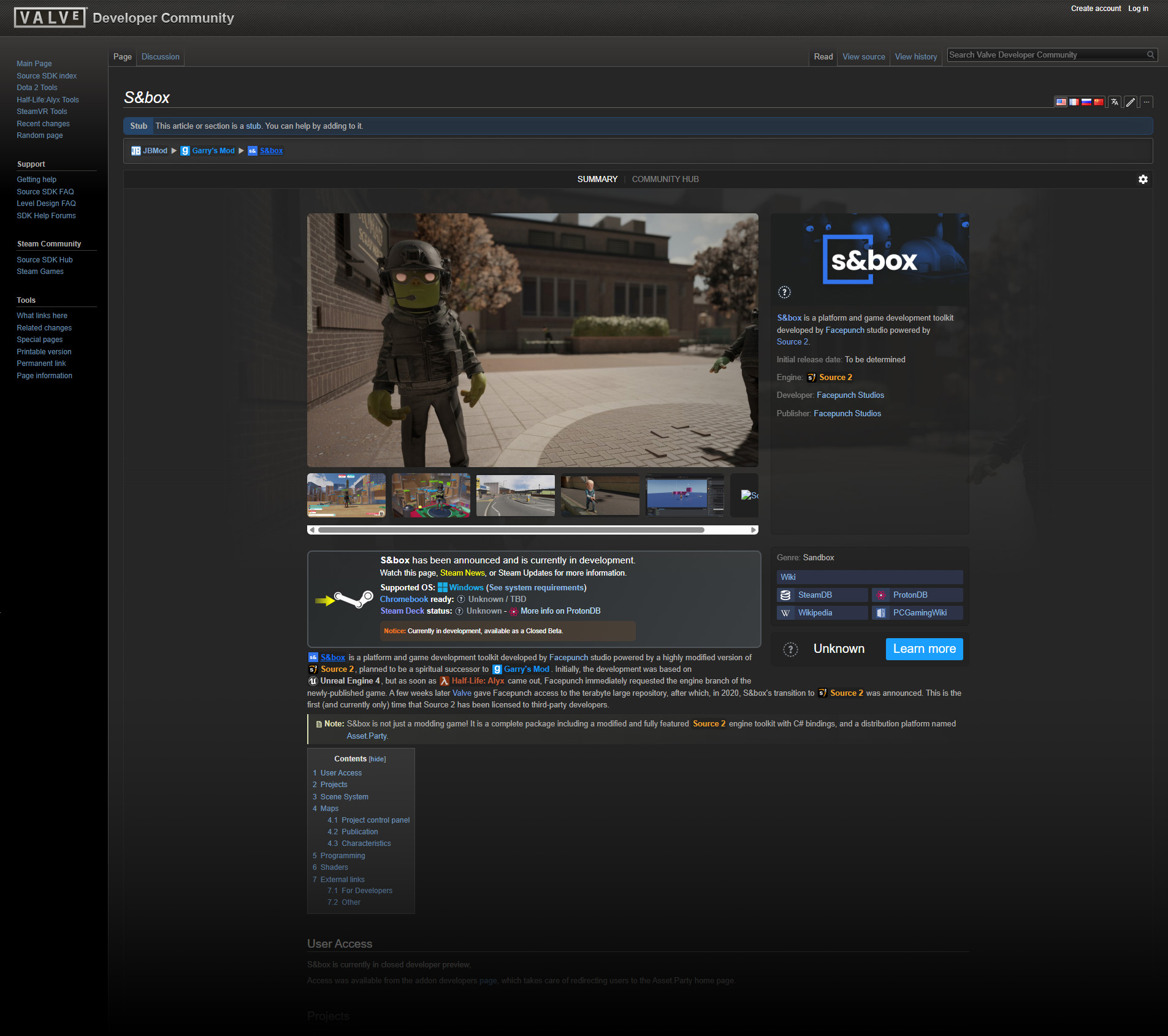This screenshot has width=1168, height=1036.
Task: Click the translate page icon
Action: (x=1115, y=102)
